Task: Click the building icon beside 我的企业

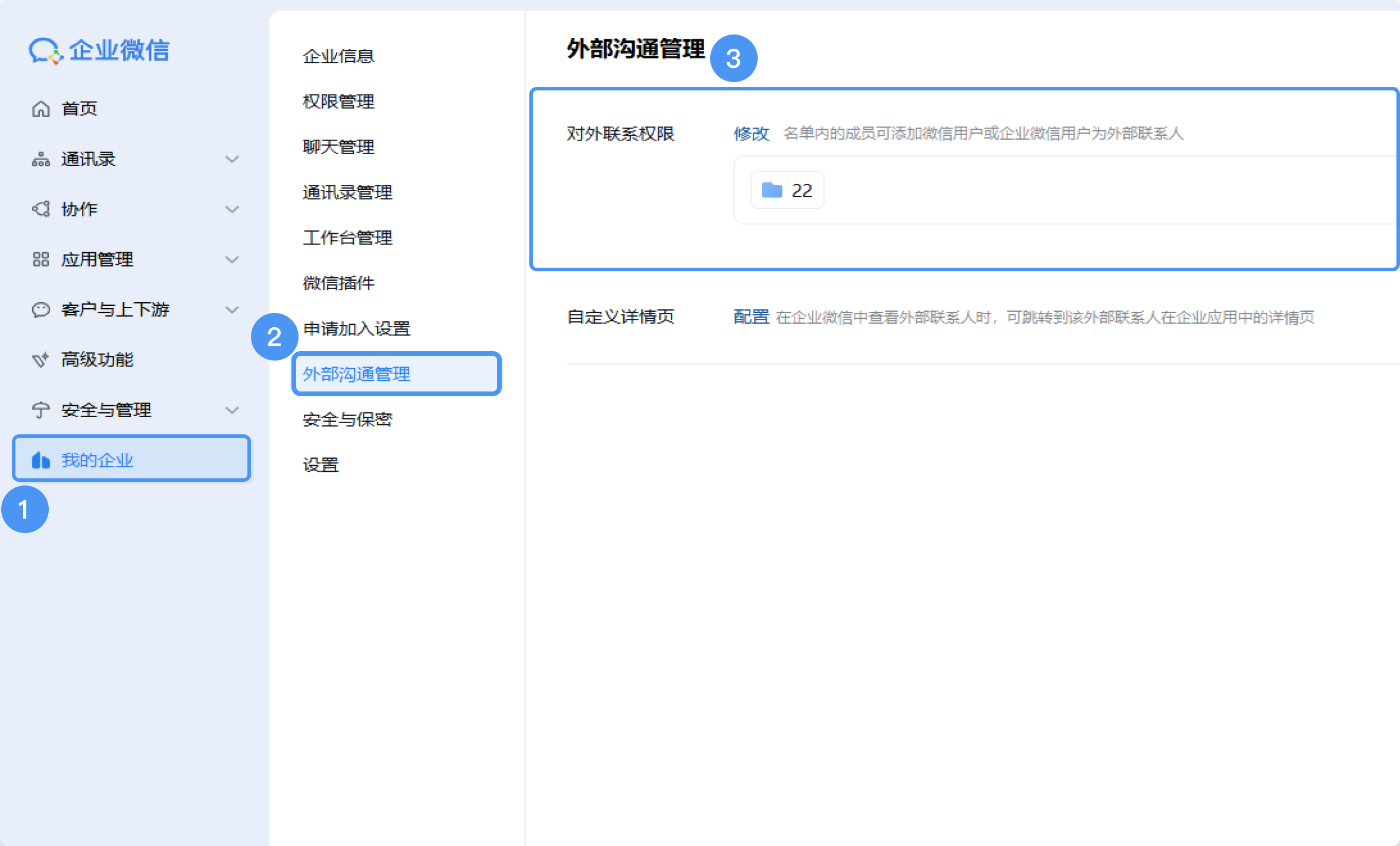Action: [x=40, y=460]
